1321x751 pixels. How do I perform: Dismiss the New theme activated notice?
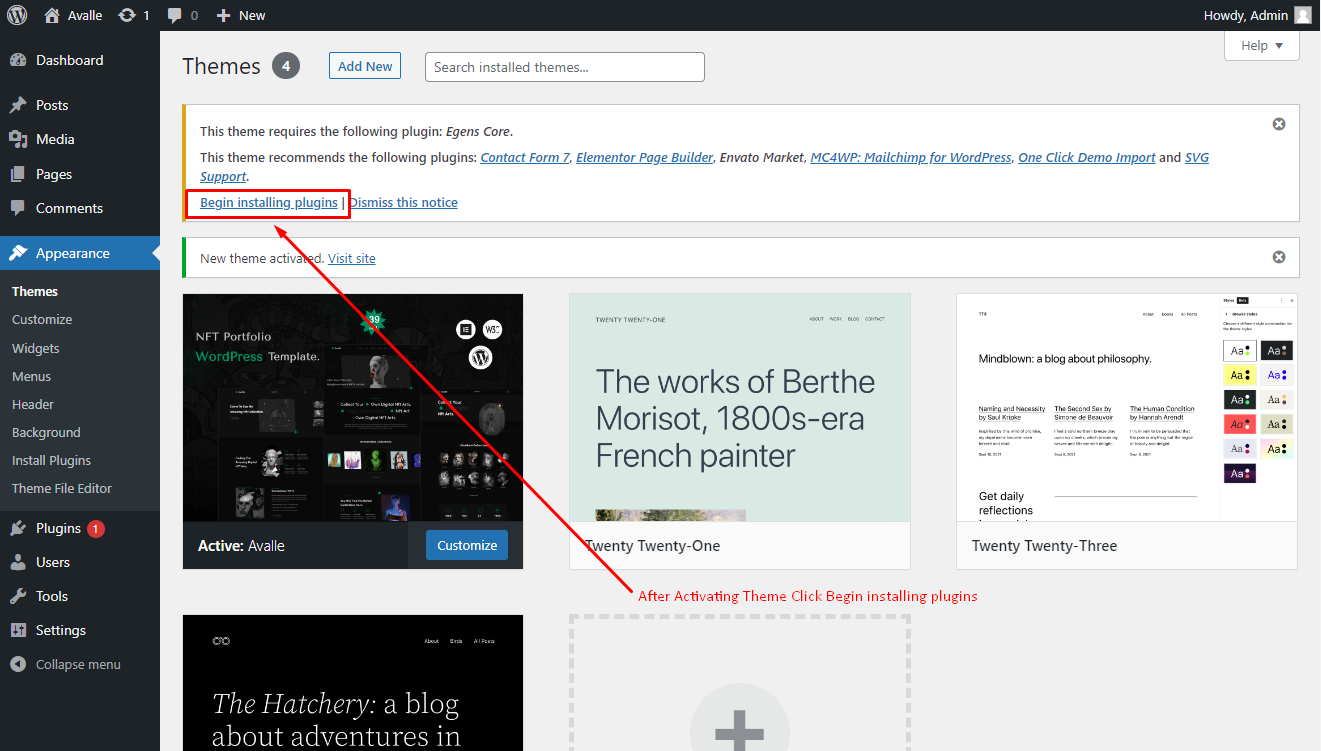(x=1278, y=257)
